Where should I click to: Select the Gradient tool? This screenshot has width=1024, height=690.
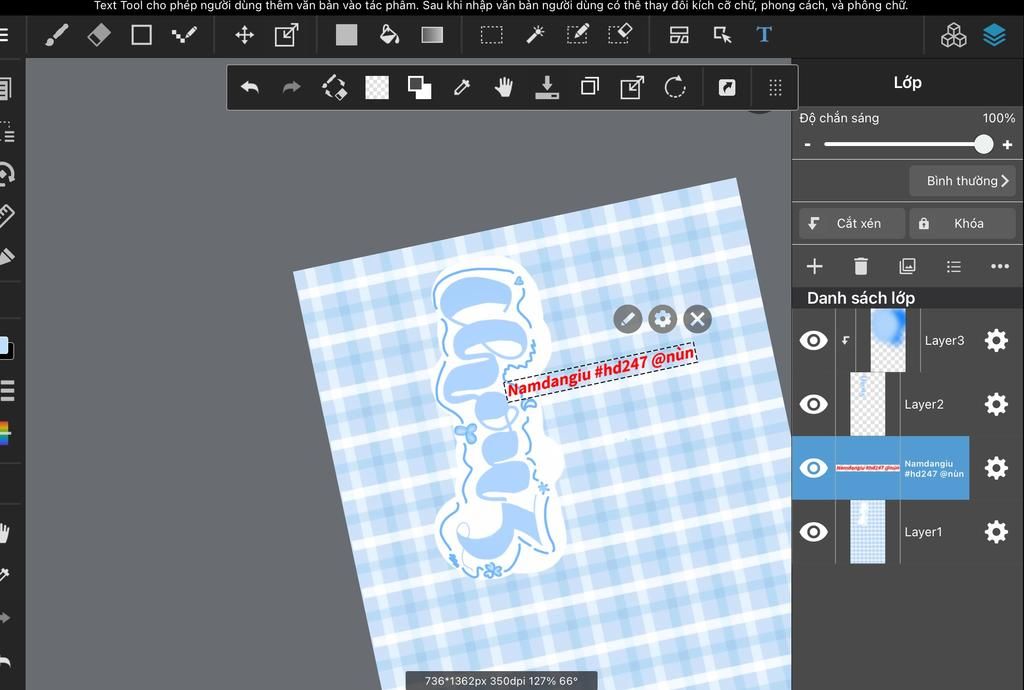(432, 35)
